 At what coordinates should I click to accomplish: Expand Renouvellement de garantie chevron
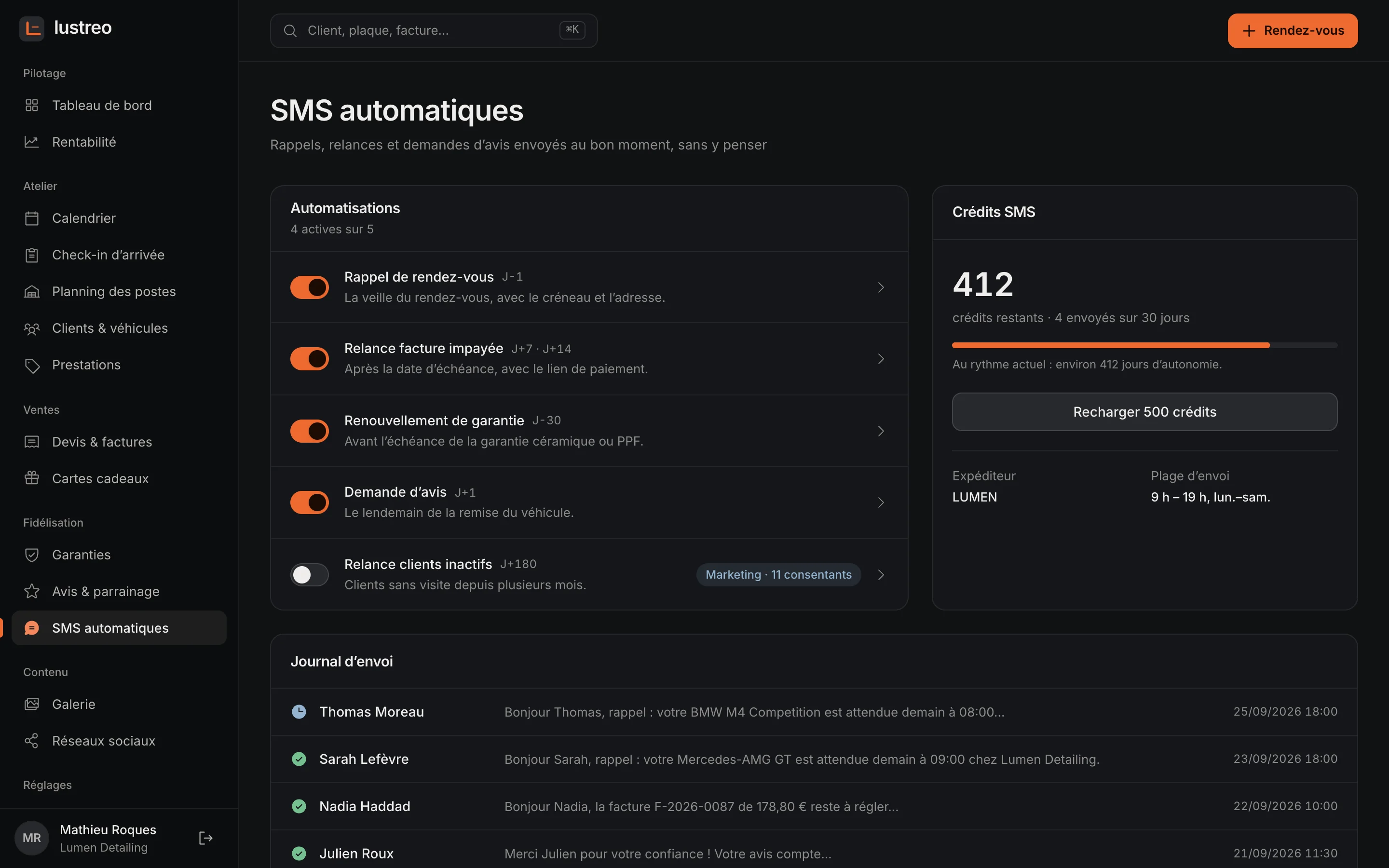[881, 431]
